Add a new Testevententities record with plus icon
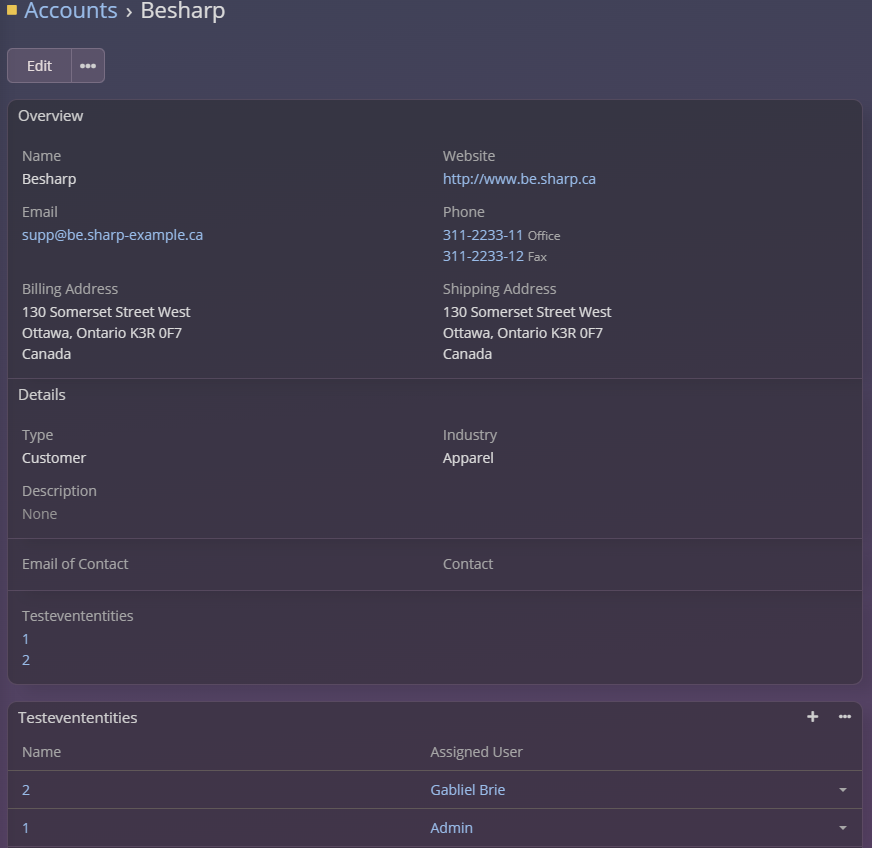 pos(812,717)
